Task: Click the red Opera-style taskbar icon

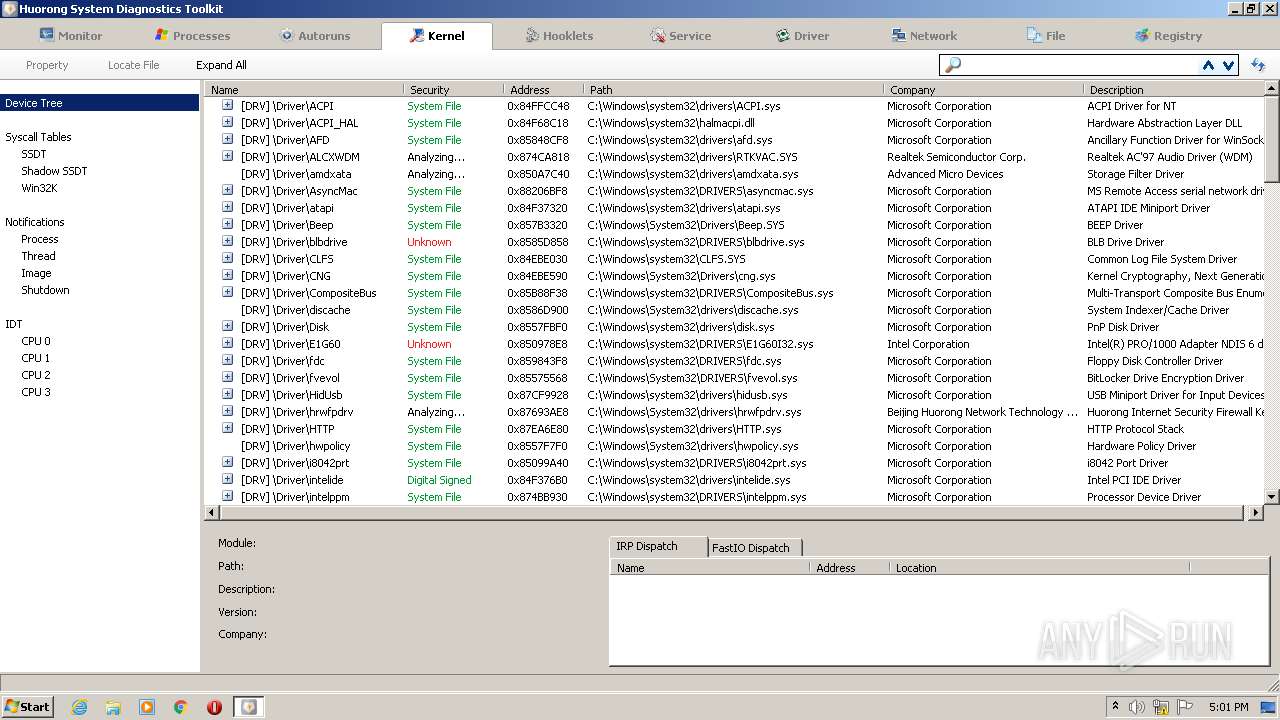Action: click(x=214, y=707)
